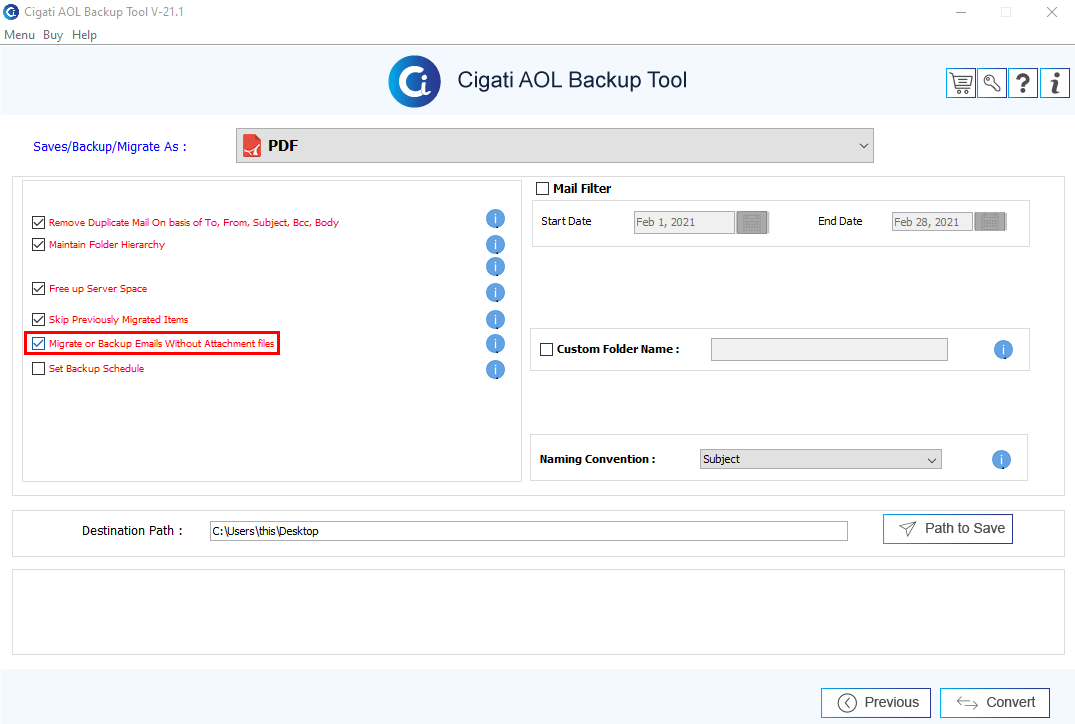This screenshot has height=724, width=1075.
Task: View info for Set Backup Schedule
Action: tap(496, 370)
